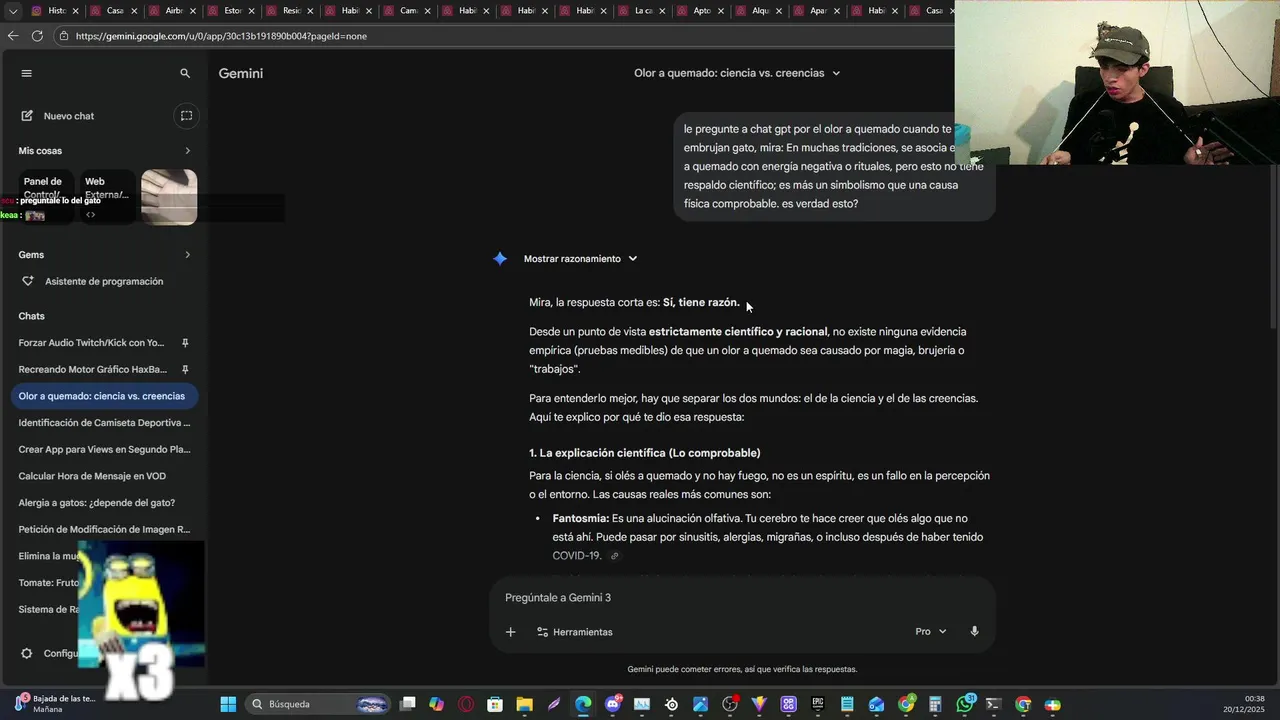Open chat Petición de Modificación de Imagen

point(104,529)
